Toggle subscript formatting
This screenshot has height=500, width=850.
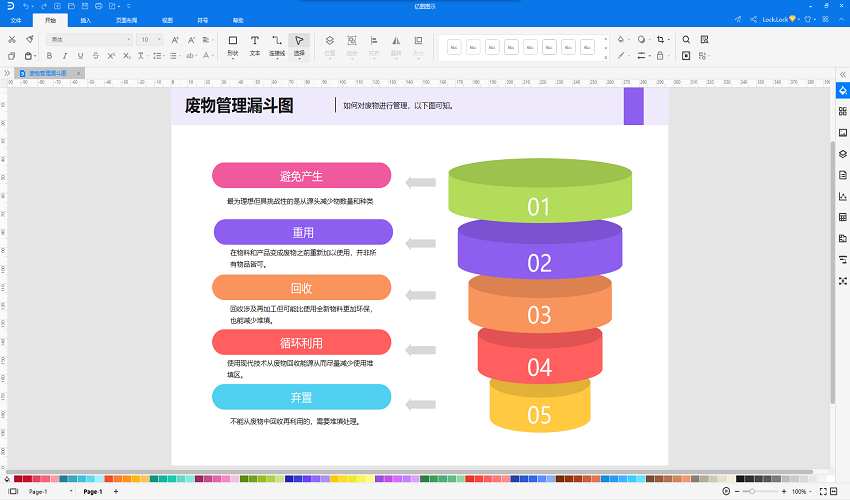[x=127, y=56]
